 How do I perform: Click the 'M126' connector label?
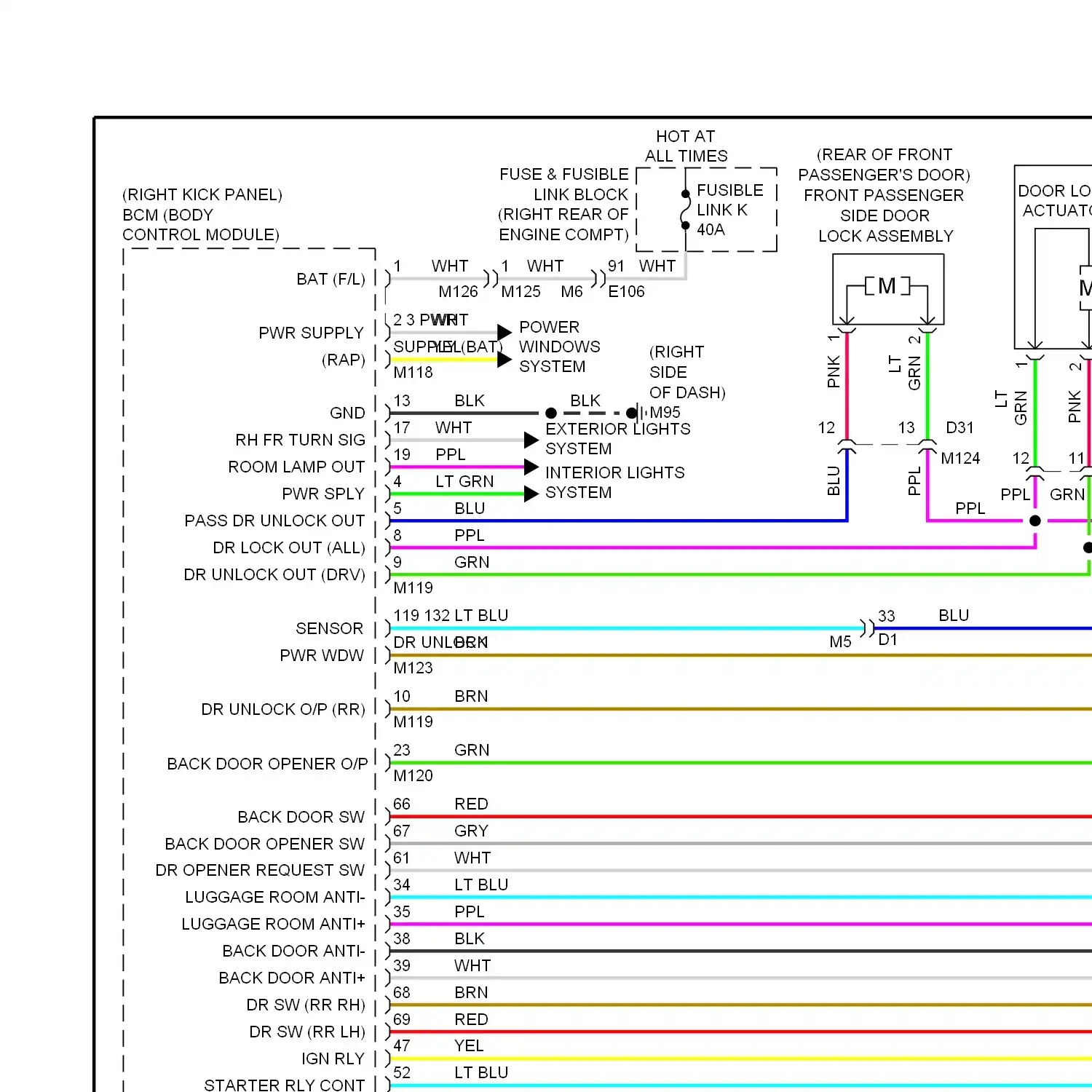click(458, 292)
